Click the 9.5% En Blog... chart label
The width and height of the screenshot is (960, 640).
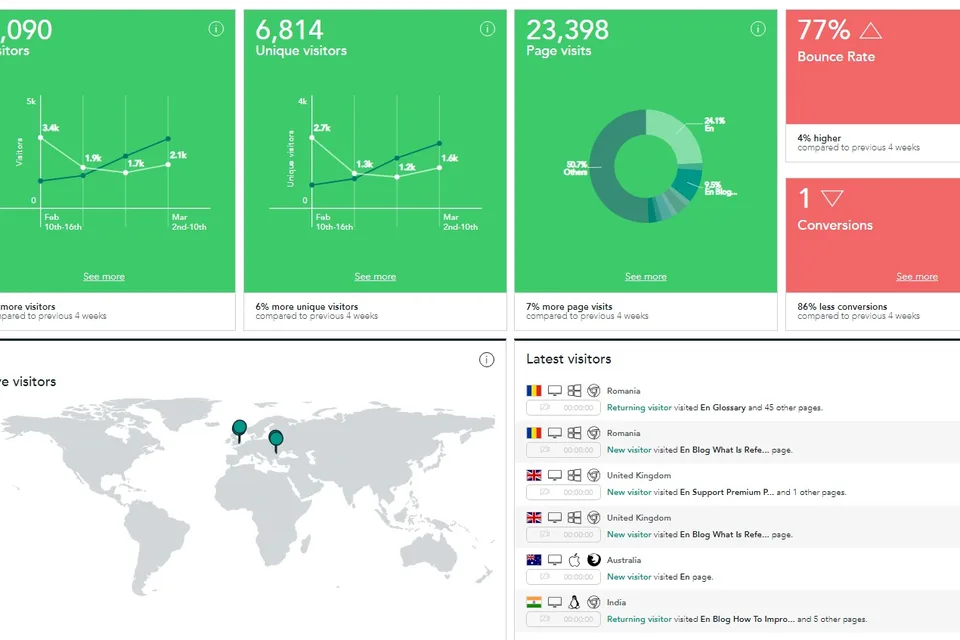[720, 189]
